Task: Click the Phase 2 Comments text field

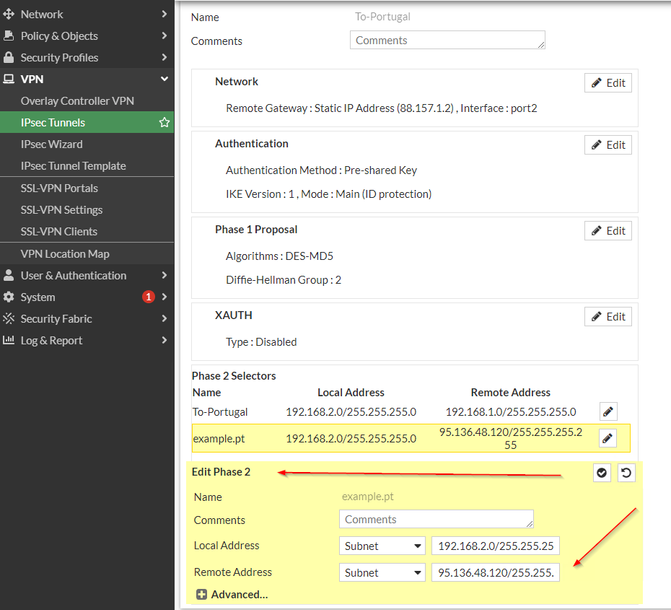Action: pos(436,519)
